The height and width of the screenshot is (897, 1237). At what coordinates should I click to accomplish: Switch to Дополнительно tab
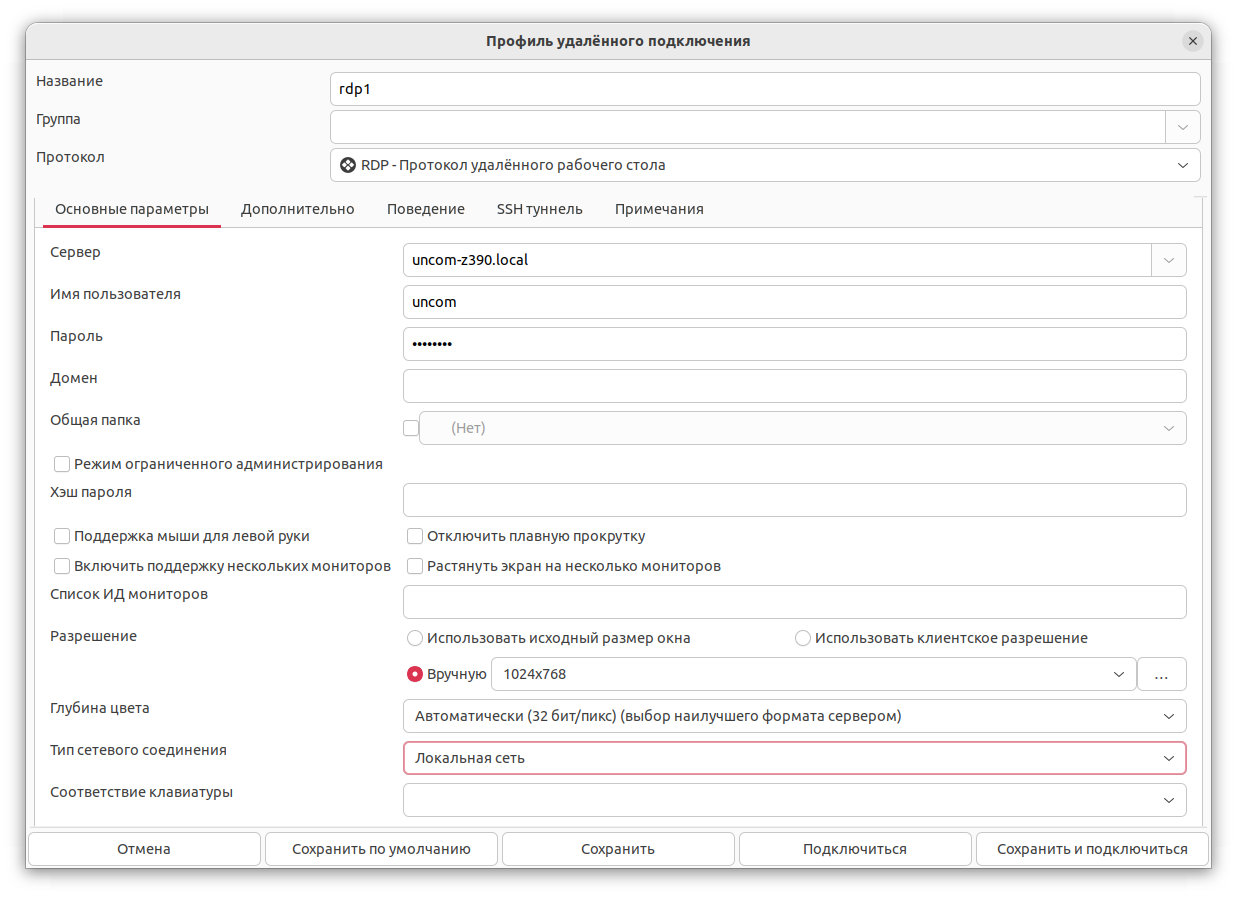(298, 209)
